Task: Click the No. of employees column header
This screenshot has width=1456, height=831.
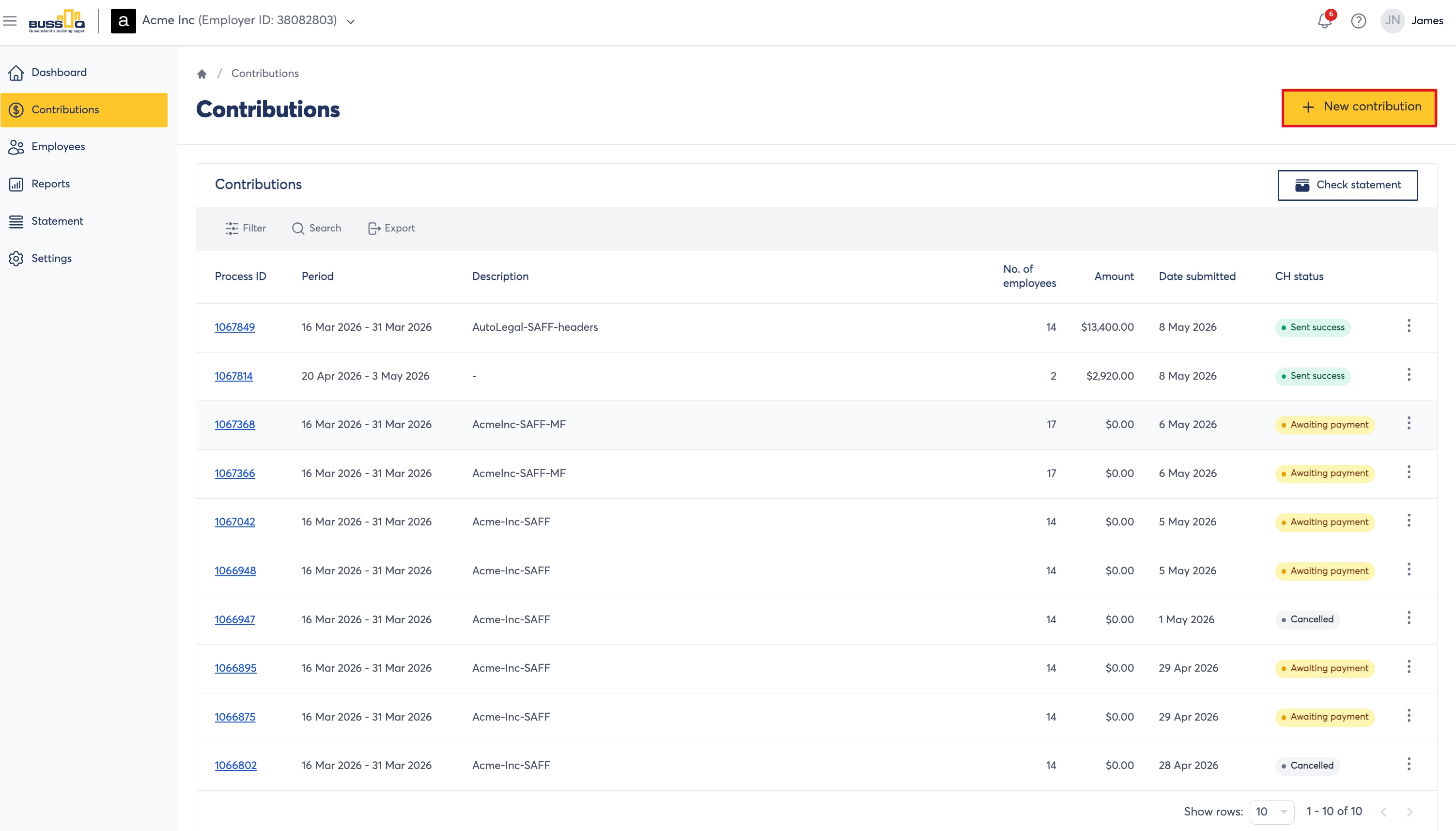Action: pyautogui.click(x=1029, y=276)
